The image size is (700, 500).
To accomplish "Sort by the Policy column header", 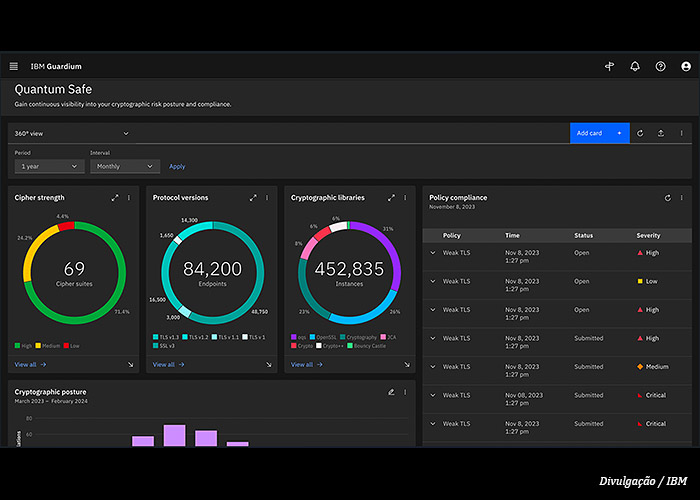I will (x=451, y=235).
